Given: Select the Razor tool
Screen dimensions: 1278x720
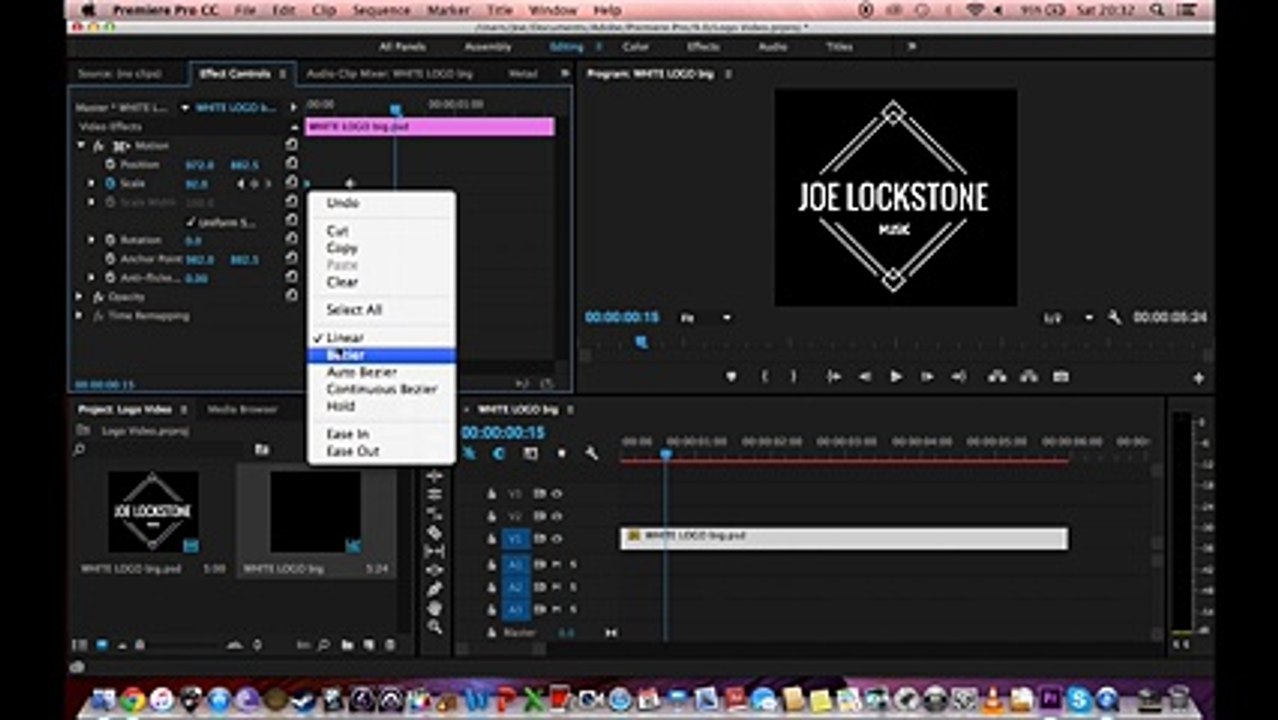Looking at the screenshot, I should click(x=435, y=533).
